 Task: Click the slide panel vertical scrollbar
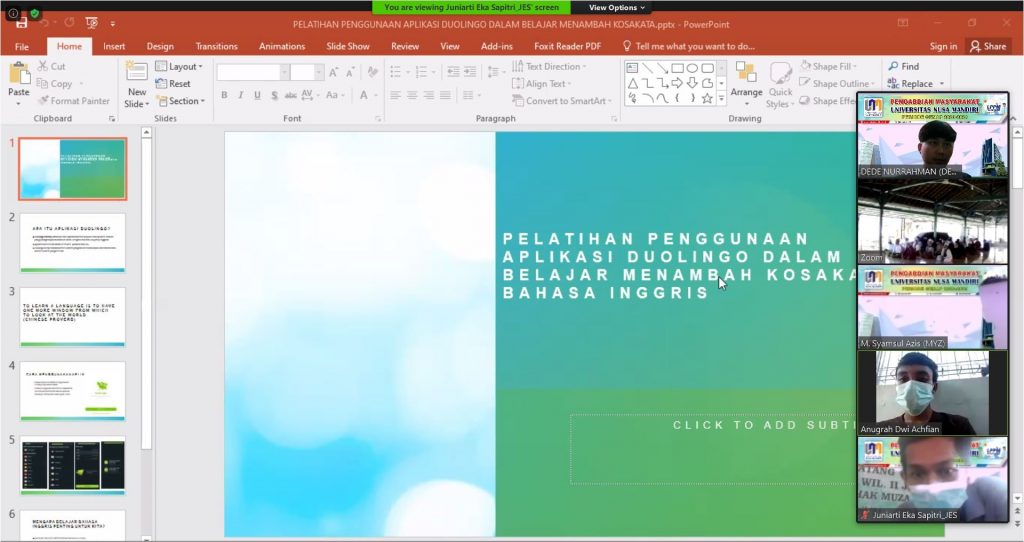[146, 300]
